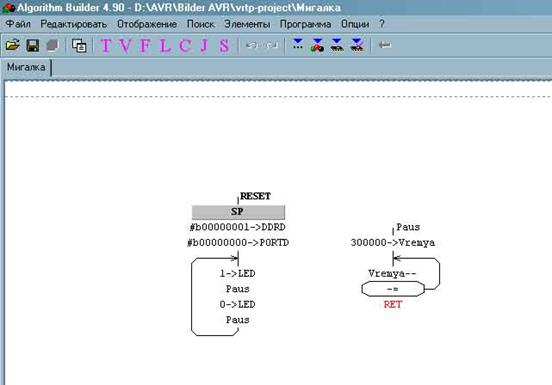Select the #b00000000->PORTD line
The image size is (552, 385).
pyautogui.click(x=238, y=243)
